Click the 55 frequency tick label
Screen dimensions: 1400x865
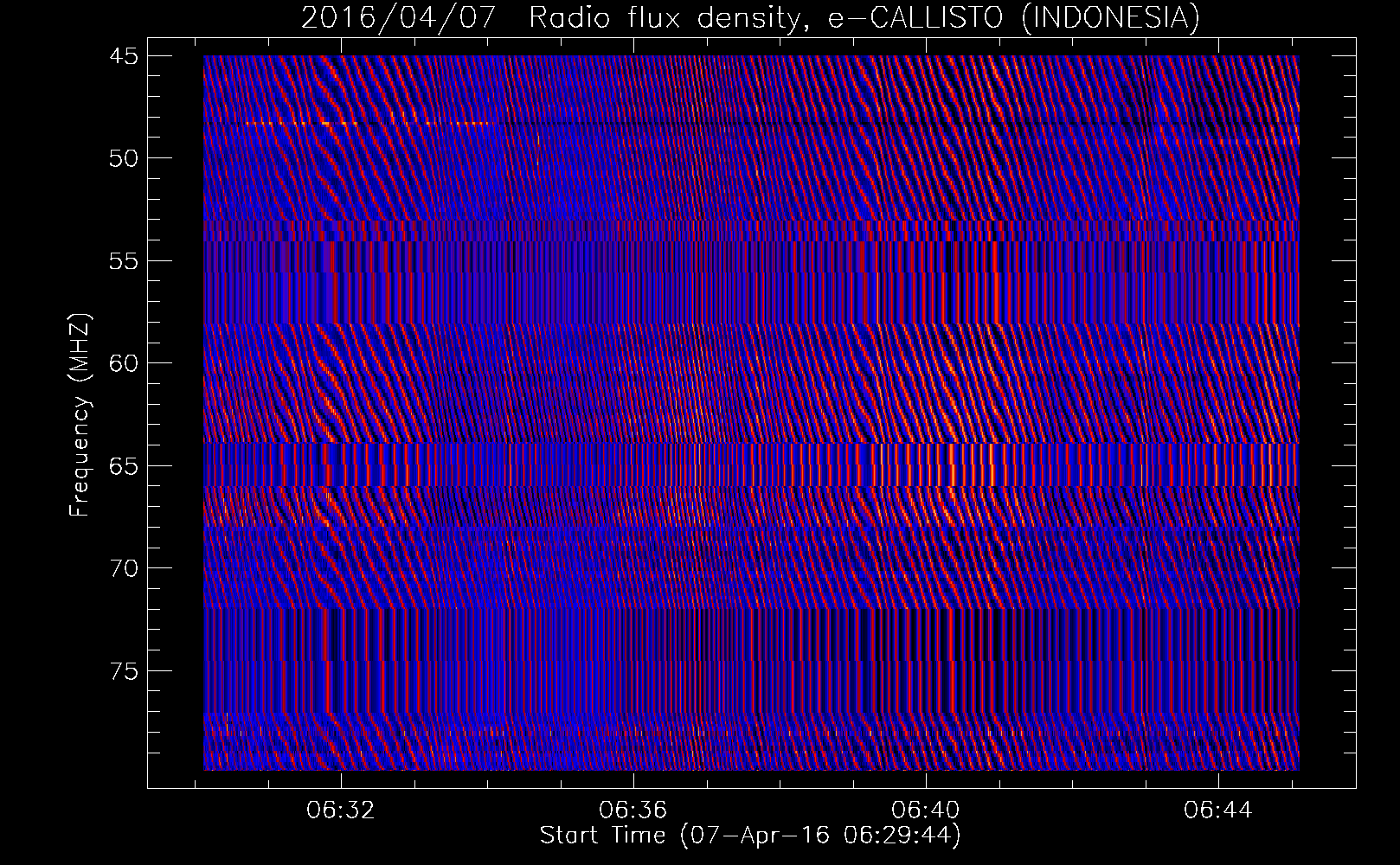[x=124, y=260]
